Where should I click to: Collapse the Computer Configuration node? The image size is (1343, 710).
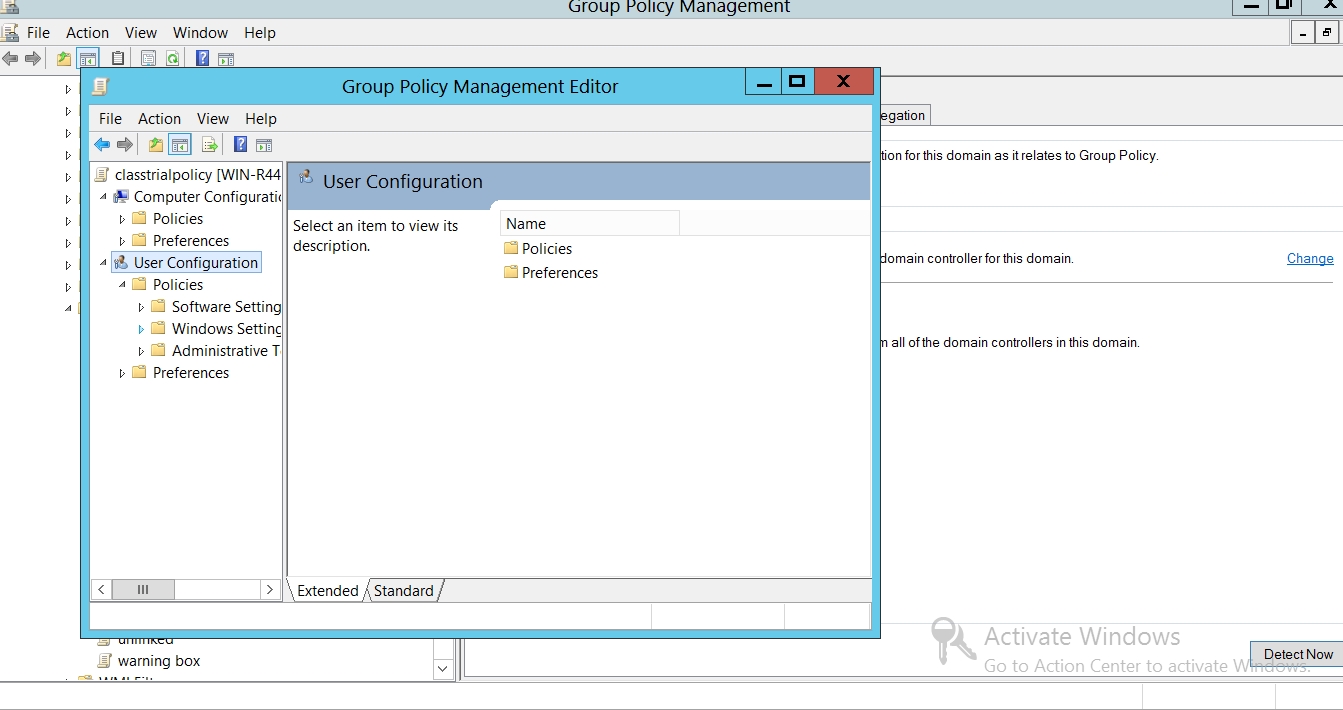click(103, 197)
